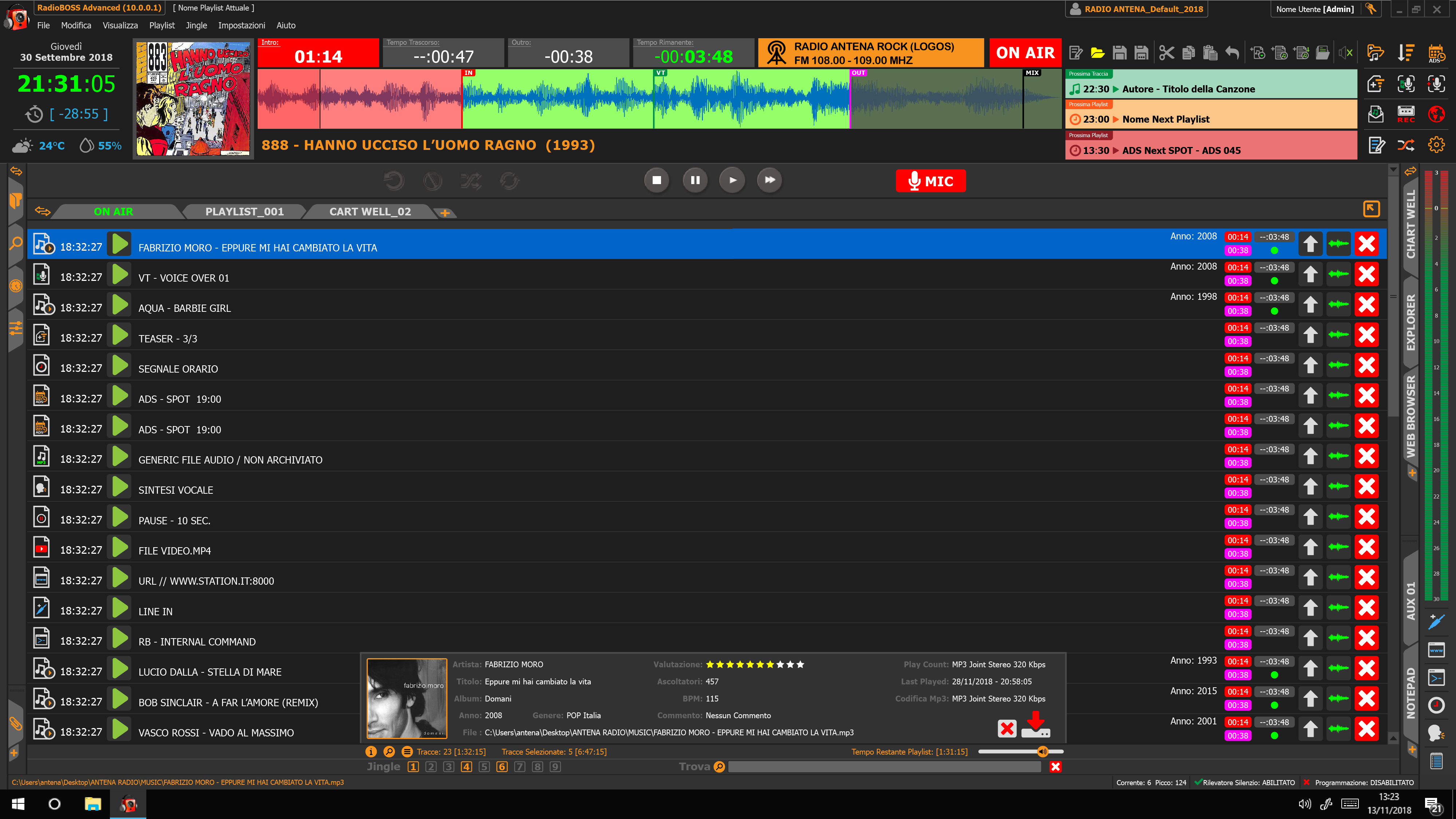The height and width of the screenshot is (819, 1456).
Task: Click the speech synthesis head icon right sidebar
Action: point(1436,732)
